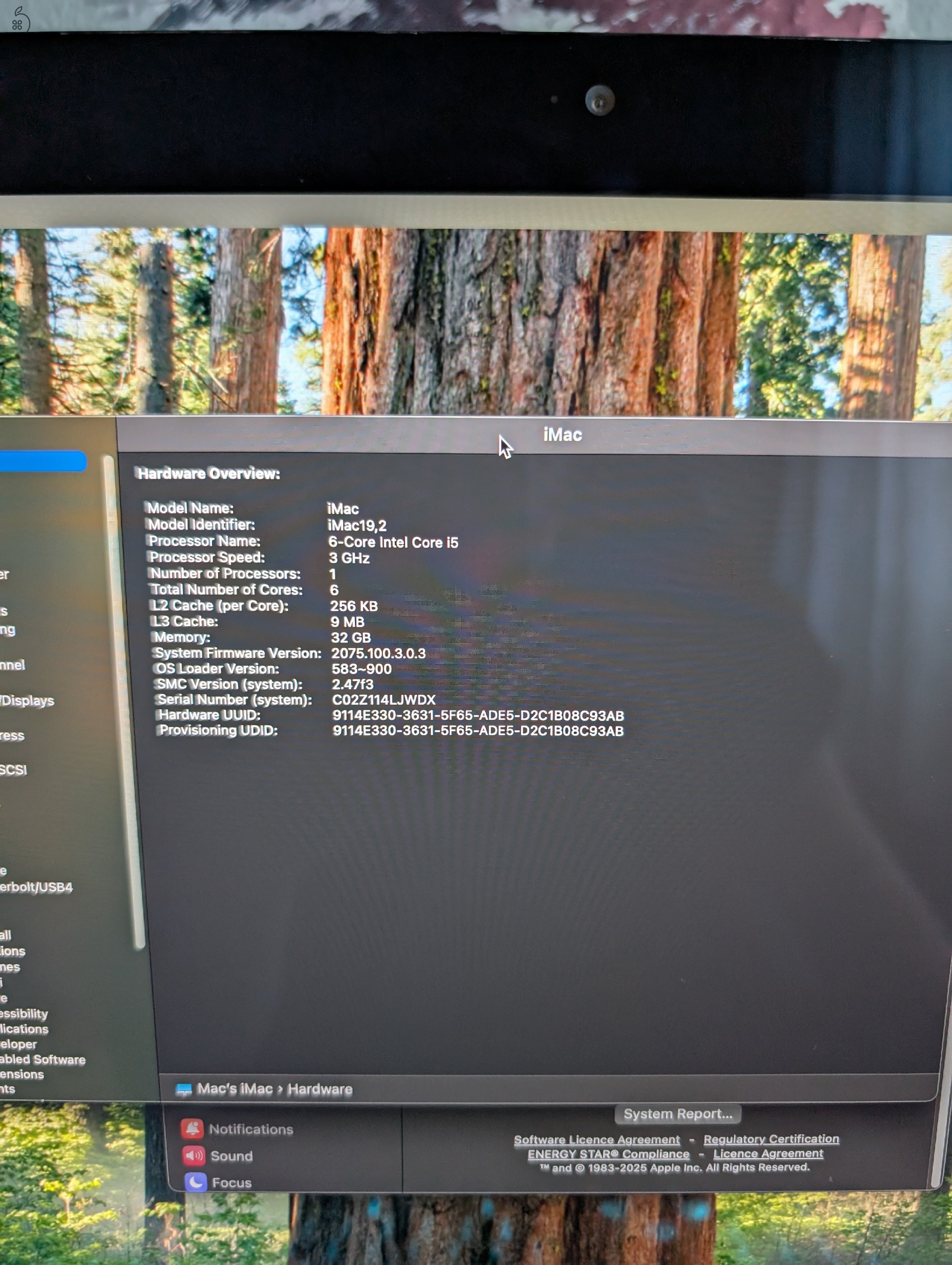Screen dimensions: 952x1265
Task: Click the 2075.100.3.0.3 firmware version value
Action: pos(379,653)
